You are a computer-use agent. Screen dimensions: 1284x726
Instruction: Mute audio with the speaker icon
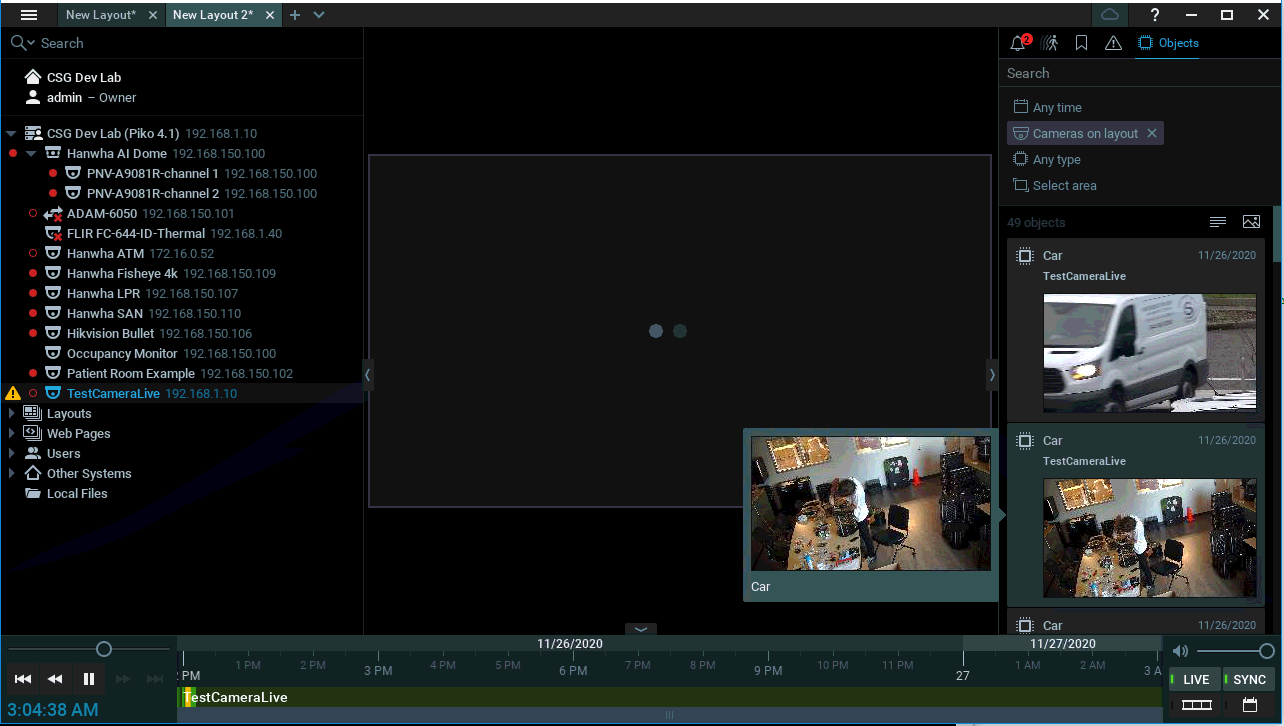coord(1181,651)
